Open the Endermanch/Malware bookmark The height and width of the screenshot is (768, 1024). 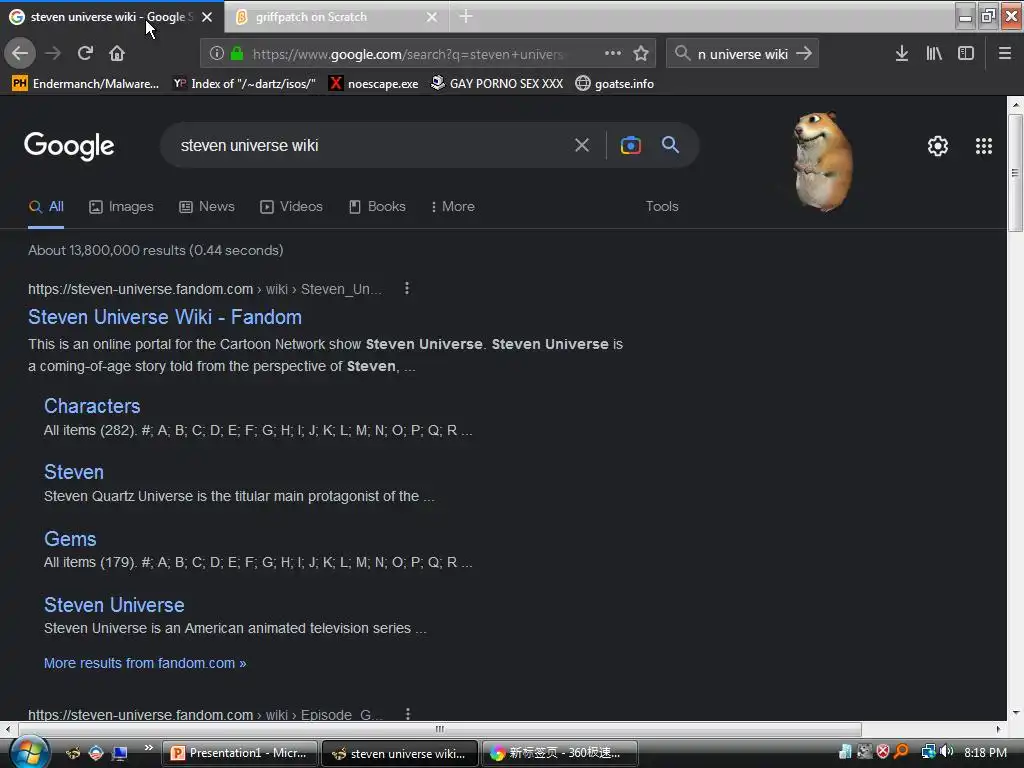coord(86,84)
